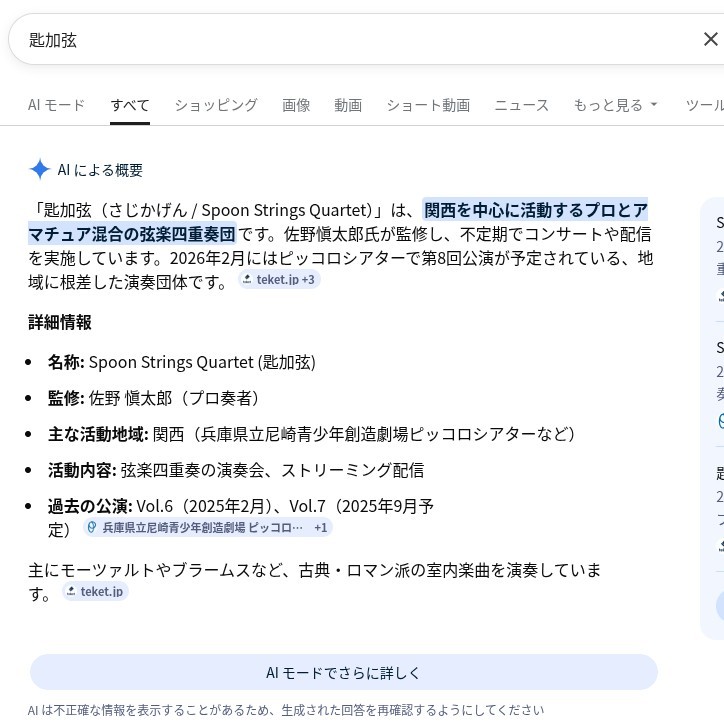
Task: Open the ショート動画 tab
Action: coord(428,105)
